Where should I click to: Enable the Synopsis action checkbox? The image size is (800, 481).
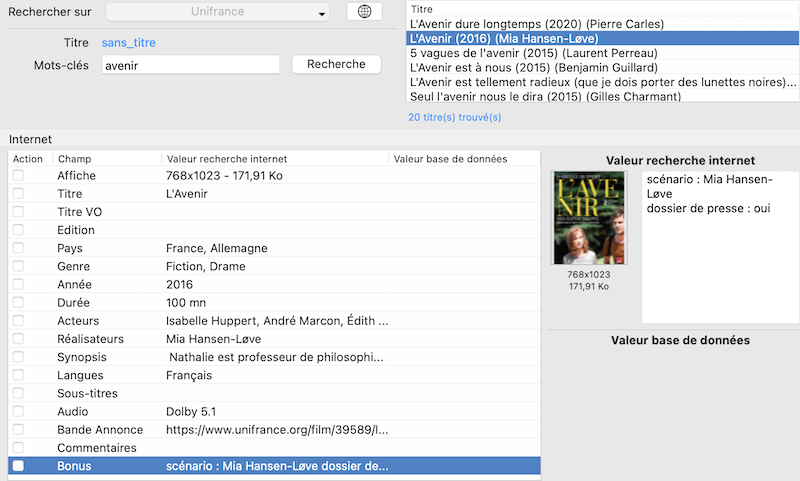point(18,357)
